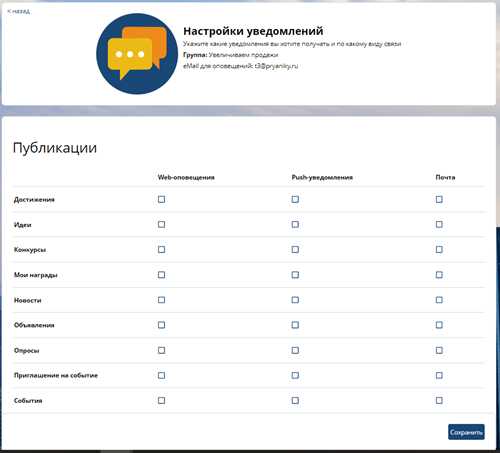This screenshot has height=453, width=500.
Task: Click the 'Опросы' row label
Action: pos(26,351)
